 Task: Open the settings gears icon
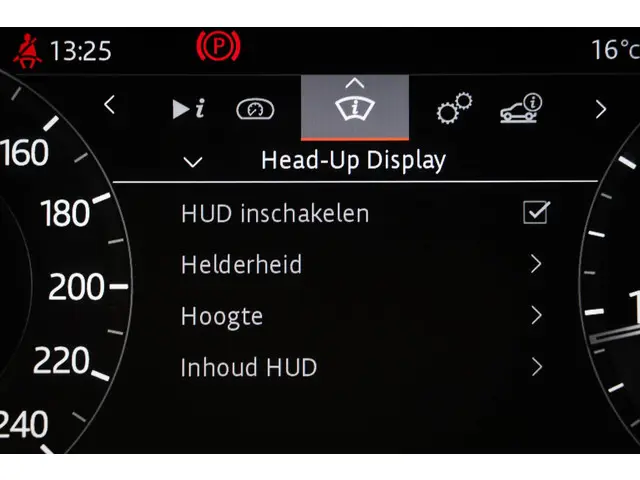[x=454, y=108]
